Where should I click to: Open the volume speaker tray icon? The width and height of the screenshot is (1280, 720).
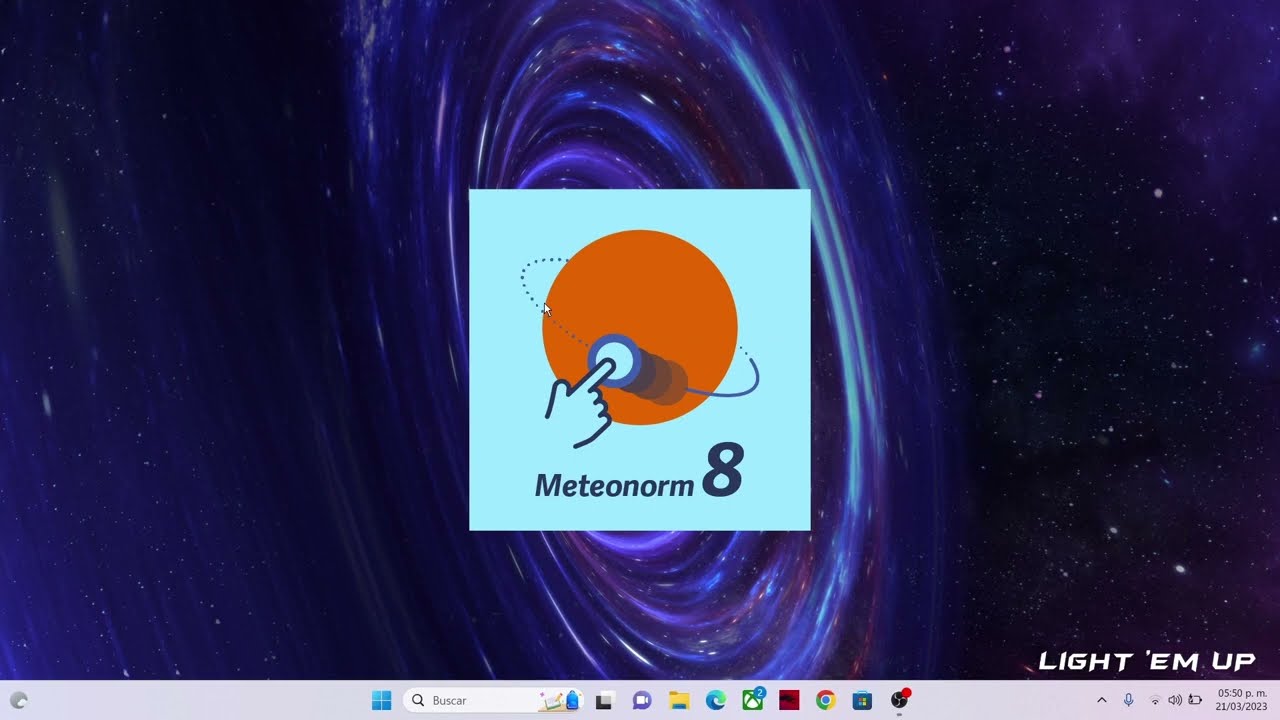coord(1175,701)
